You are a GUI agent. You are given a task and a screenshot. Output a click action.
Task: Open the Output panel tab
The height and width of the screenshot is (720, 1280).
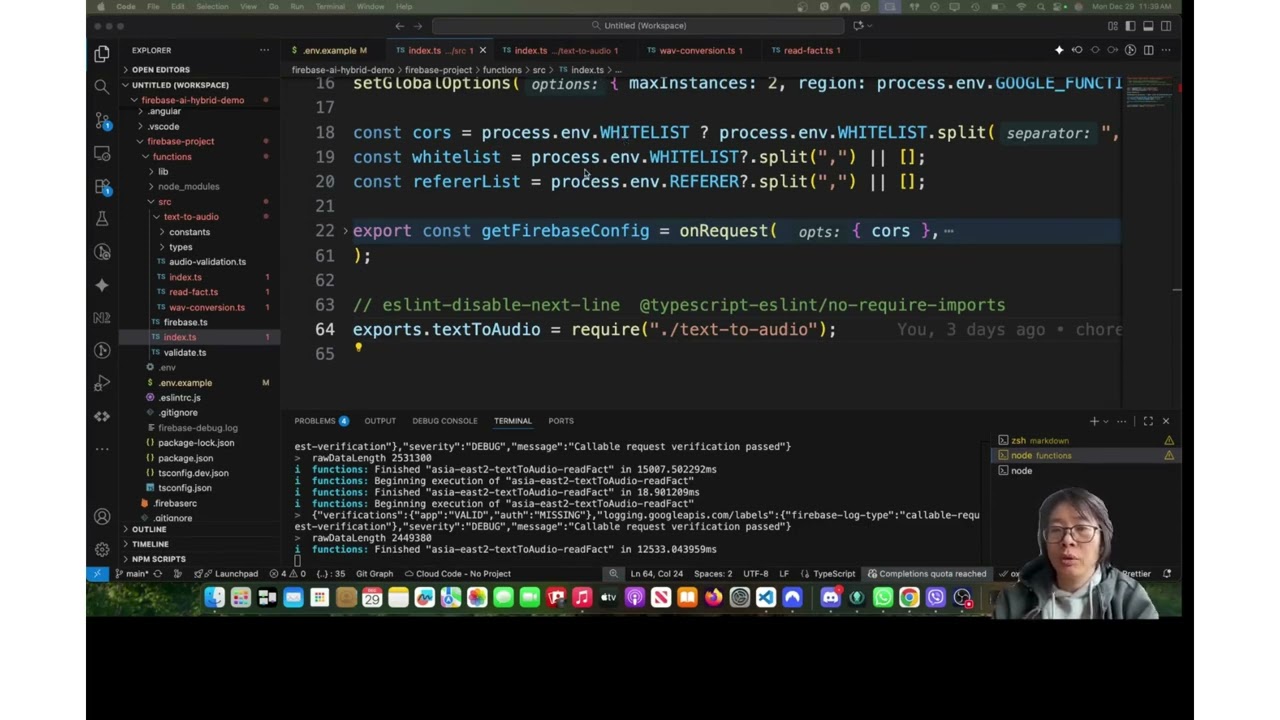[x=380, y=421]
